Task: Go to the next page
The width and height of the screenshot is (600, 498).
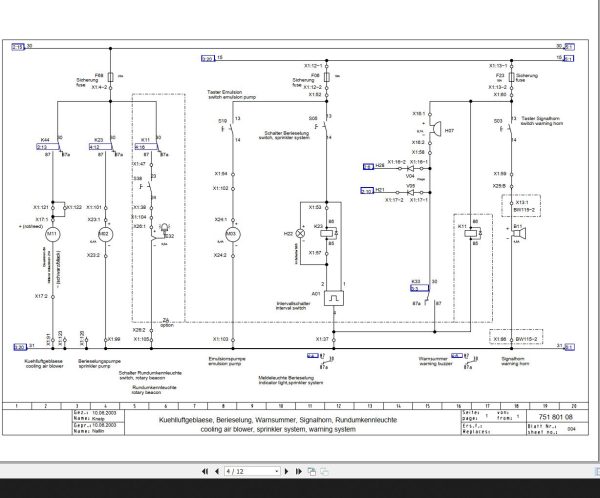Action: pos(286,471)
